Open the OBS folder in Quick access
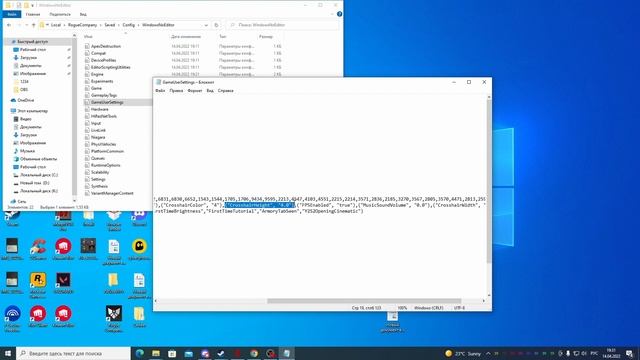640x360 pixels. [24, 89]
